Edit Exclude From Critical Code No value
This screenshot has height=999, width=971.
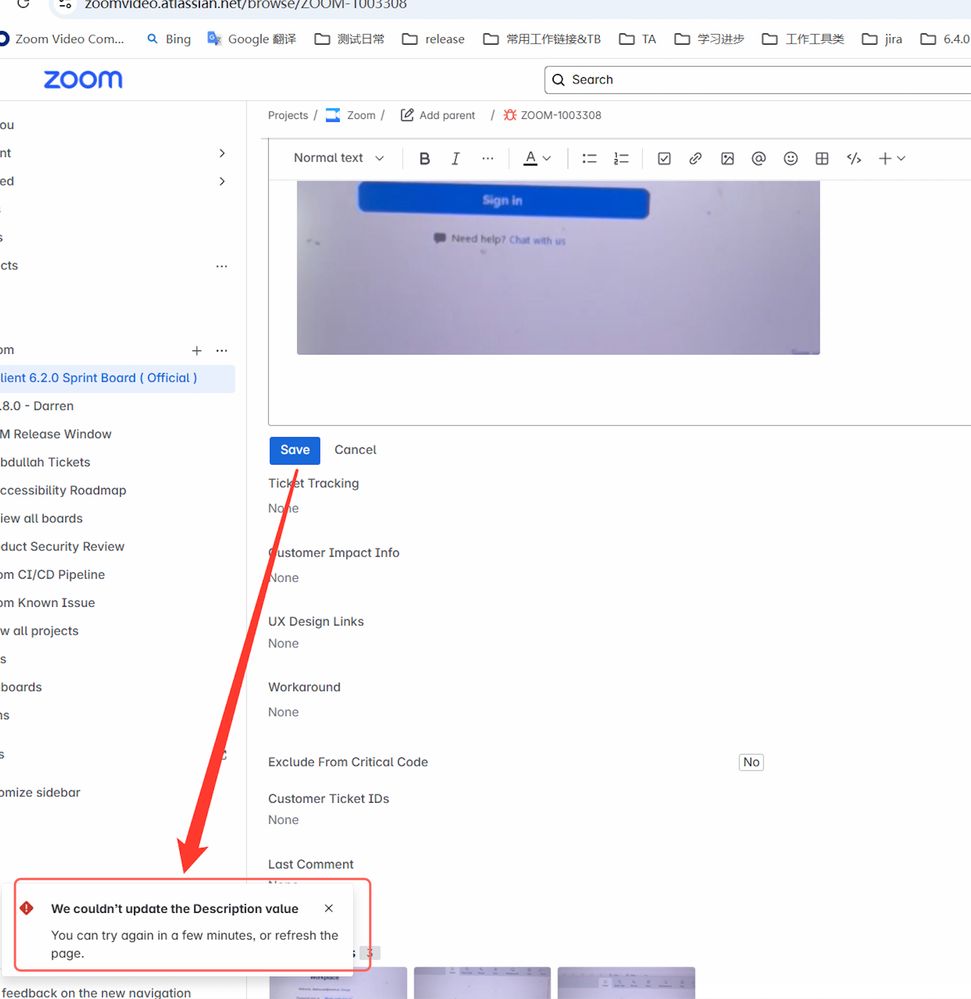coord(751,762)
